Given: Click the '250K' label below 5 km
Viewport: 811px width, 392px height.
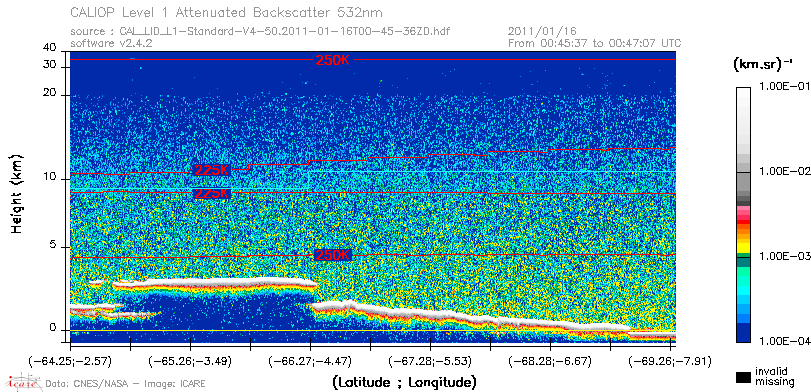Looking at the screenshot, I should coord(333,255).
